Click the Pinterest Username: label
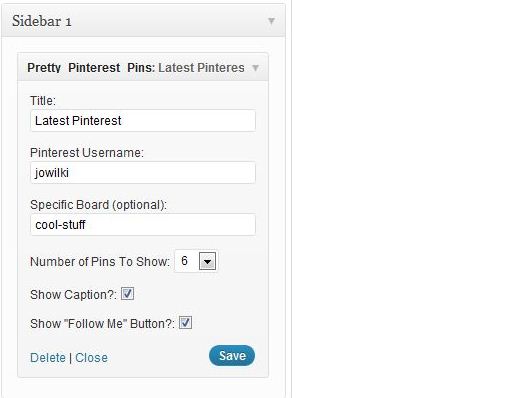Screen dimensions: 528x398 click(x=87, y=153)
